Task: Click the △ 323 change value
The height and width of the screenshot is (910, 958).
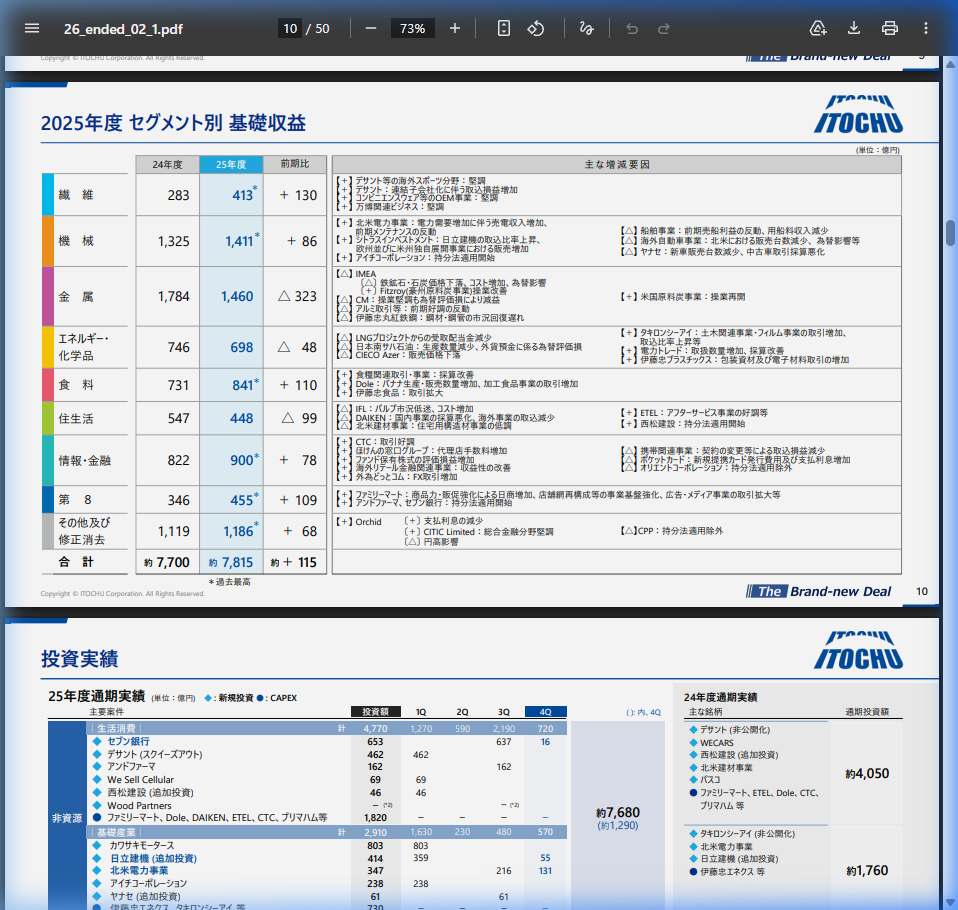Action: tap(298, 296)
